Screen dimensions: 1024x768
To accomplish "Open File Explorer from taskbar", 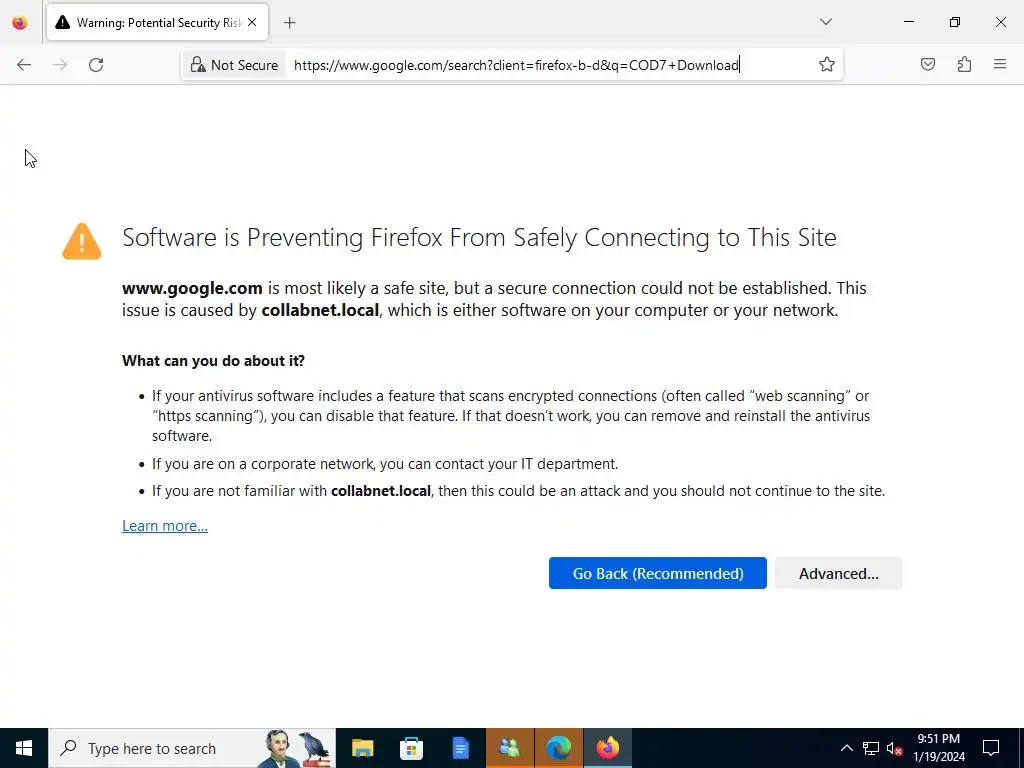I will 362,748.
